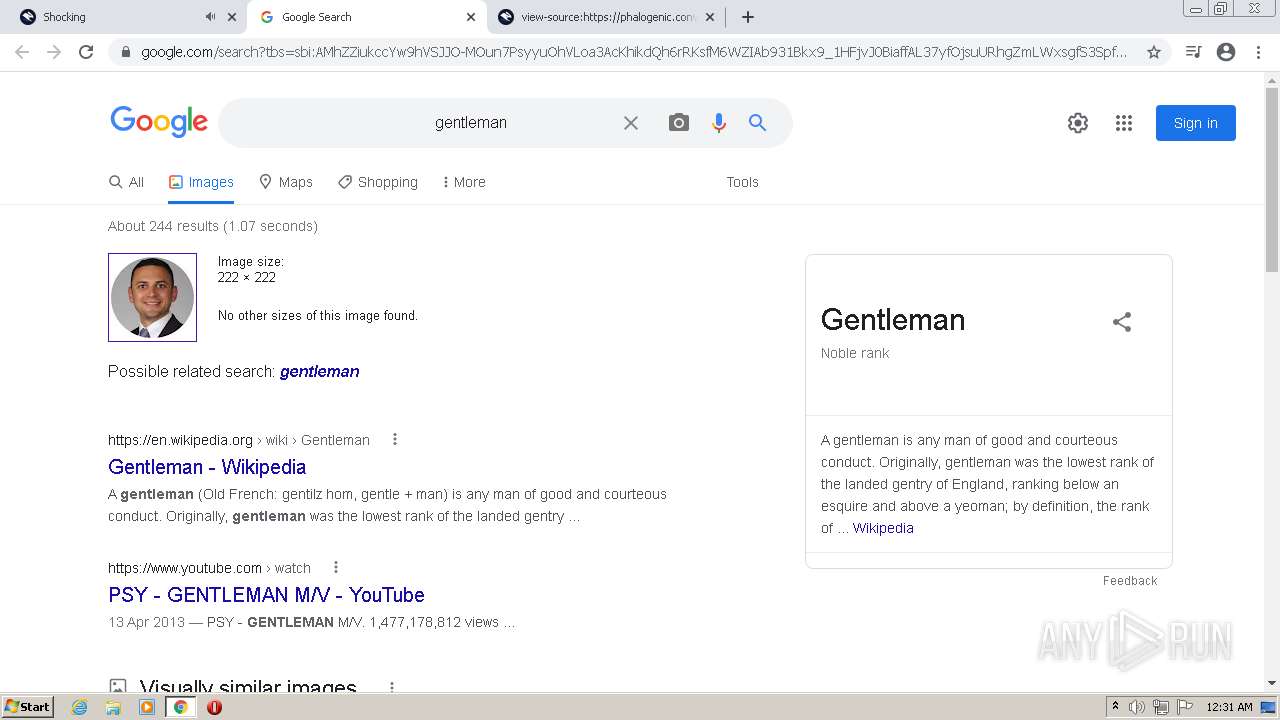Open the red taskbar application icon

pyautogui.click(x=214, y=707)
